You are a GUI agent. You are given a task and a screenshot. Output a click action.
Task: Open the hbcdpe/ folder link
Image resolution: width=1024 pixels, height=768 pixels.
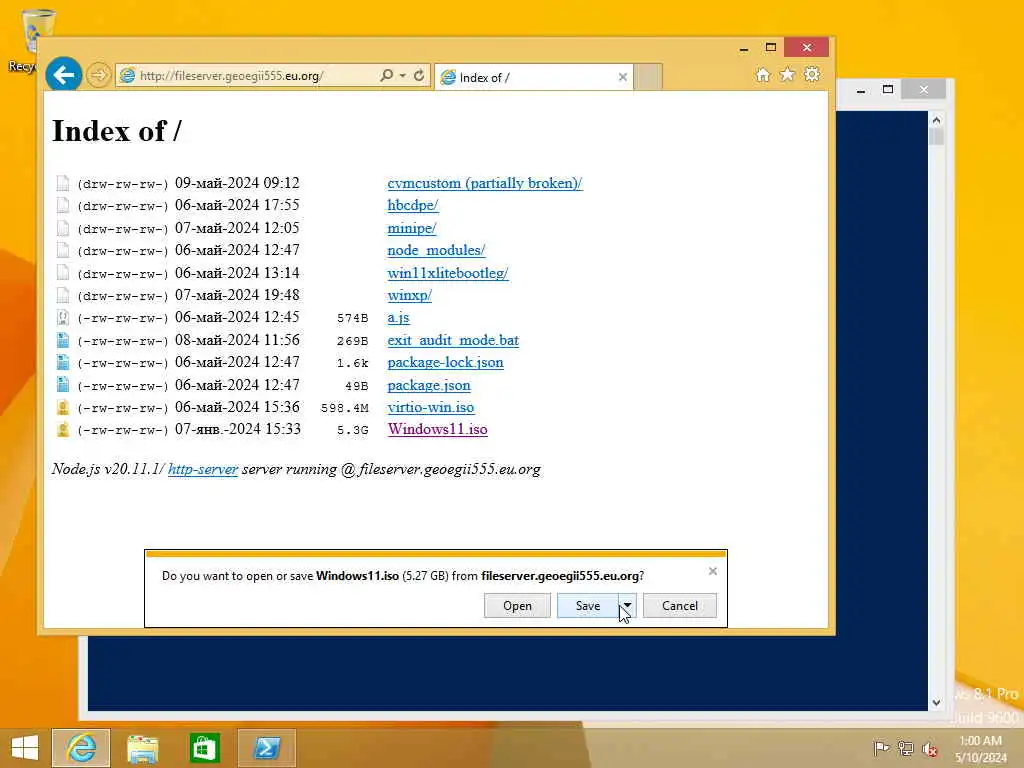[413, 205]
